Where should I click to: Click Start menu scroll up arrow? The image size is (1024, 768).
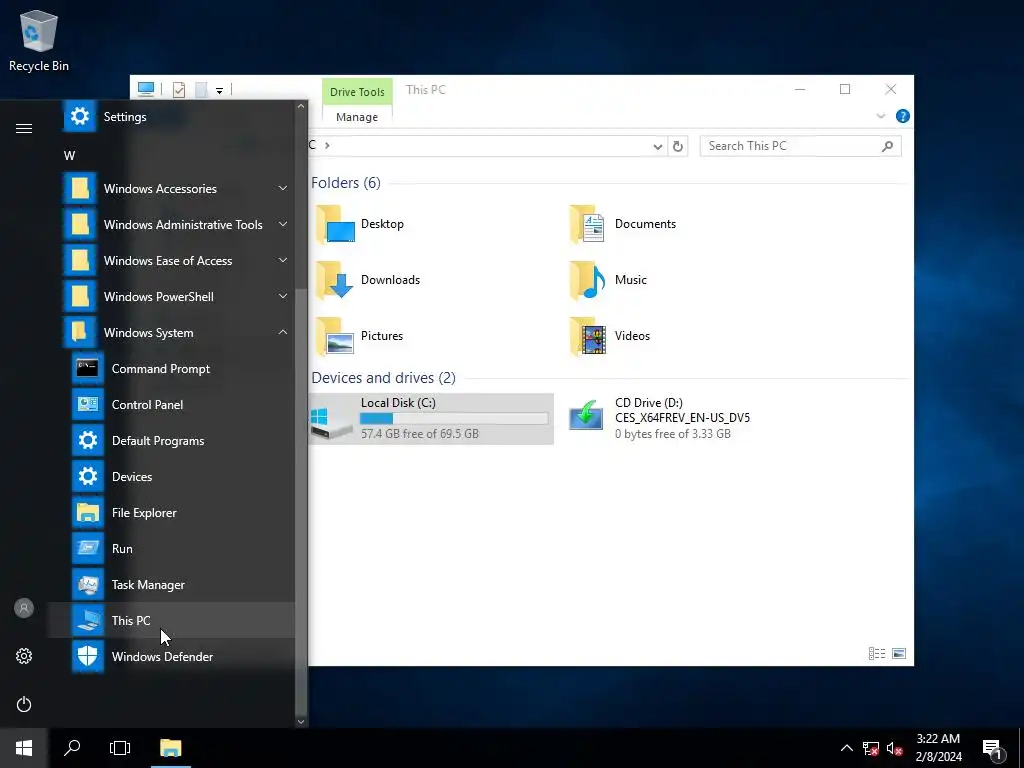301,106
